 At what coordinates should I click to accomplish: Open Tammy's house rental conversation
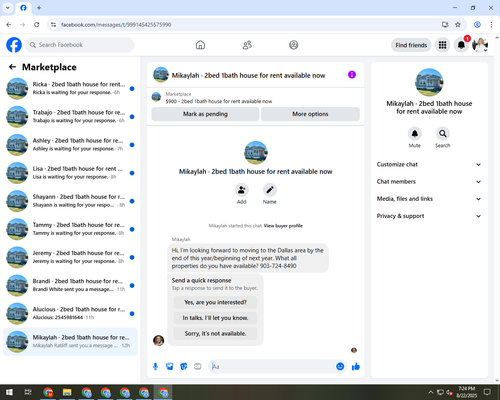70,229
